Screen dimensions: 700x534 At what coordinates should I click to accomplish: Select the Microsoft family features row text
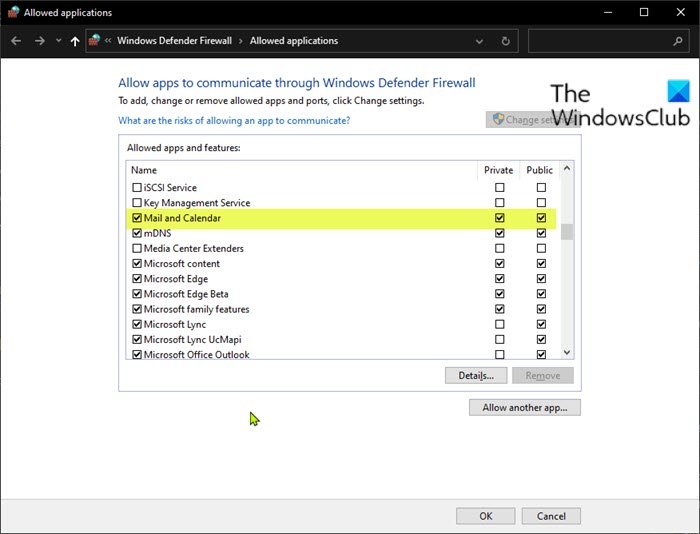coord(196,309)
